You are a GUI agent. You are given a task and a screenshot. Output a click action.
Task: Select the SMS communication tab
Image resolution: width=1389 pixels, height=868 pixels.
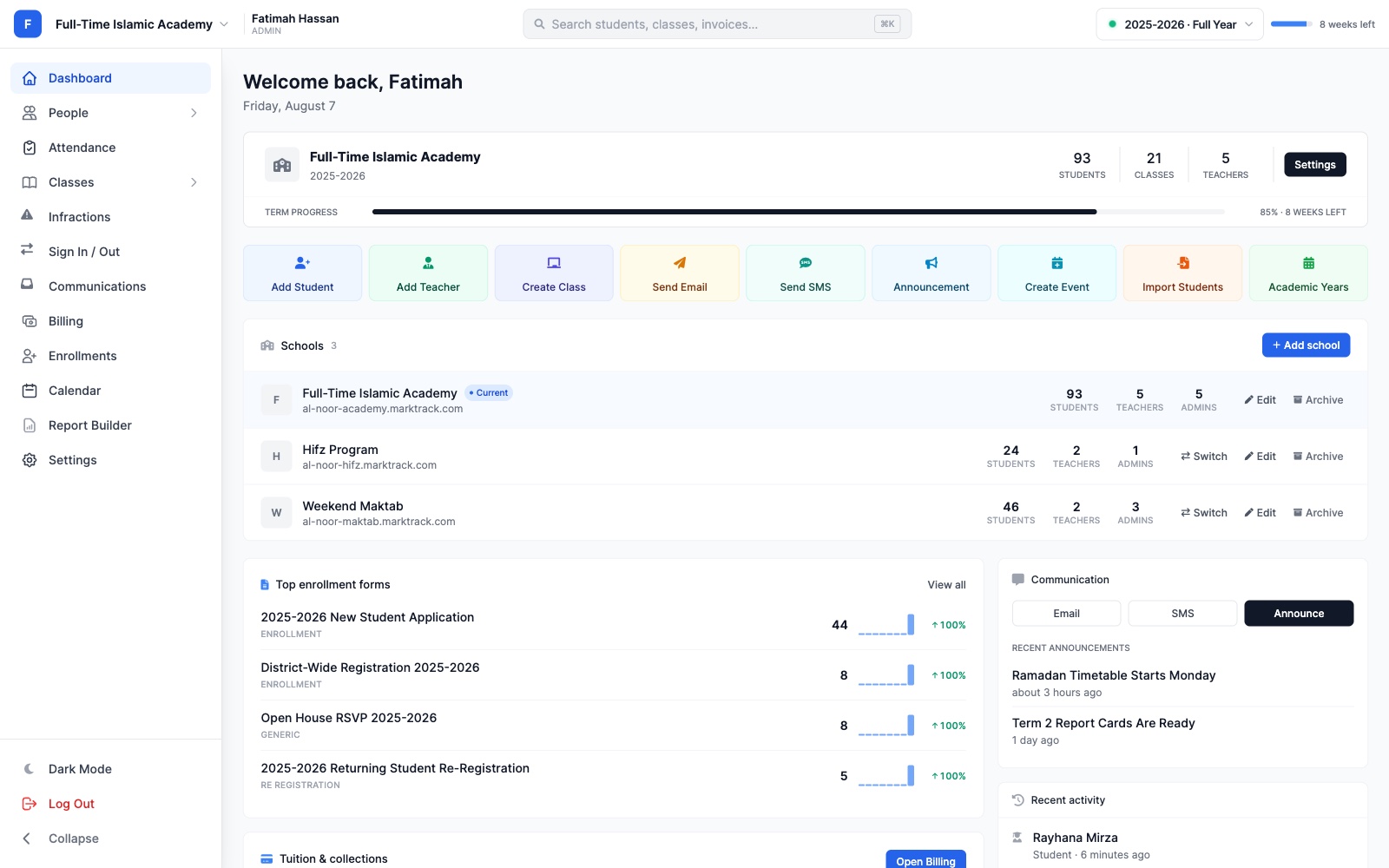click(1182, 614)
